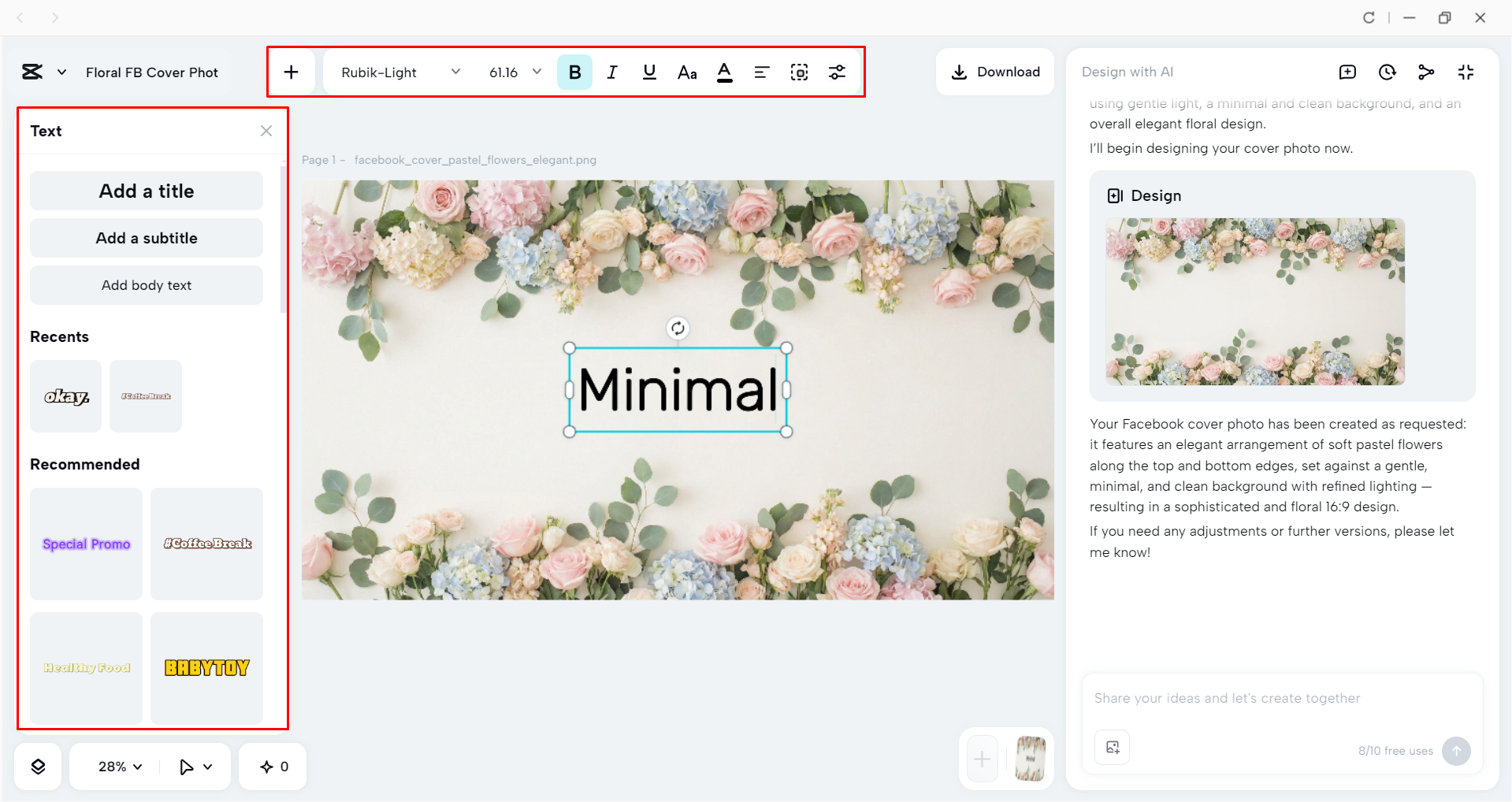The height and width of the screenshot is (802, 1512).
Task: Open text adjustment sliders icon
Action: pos(837,72)
